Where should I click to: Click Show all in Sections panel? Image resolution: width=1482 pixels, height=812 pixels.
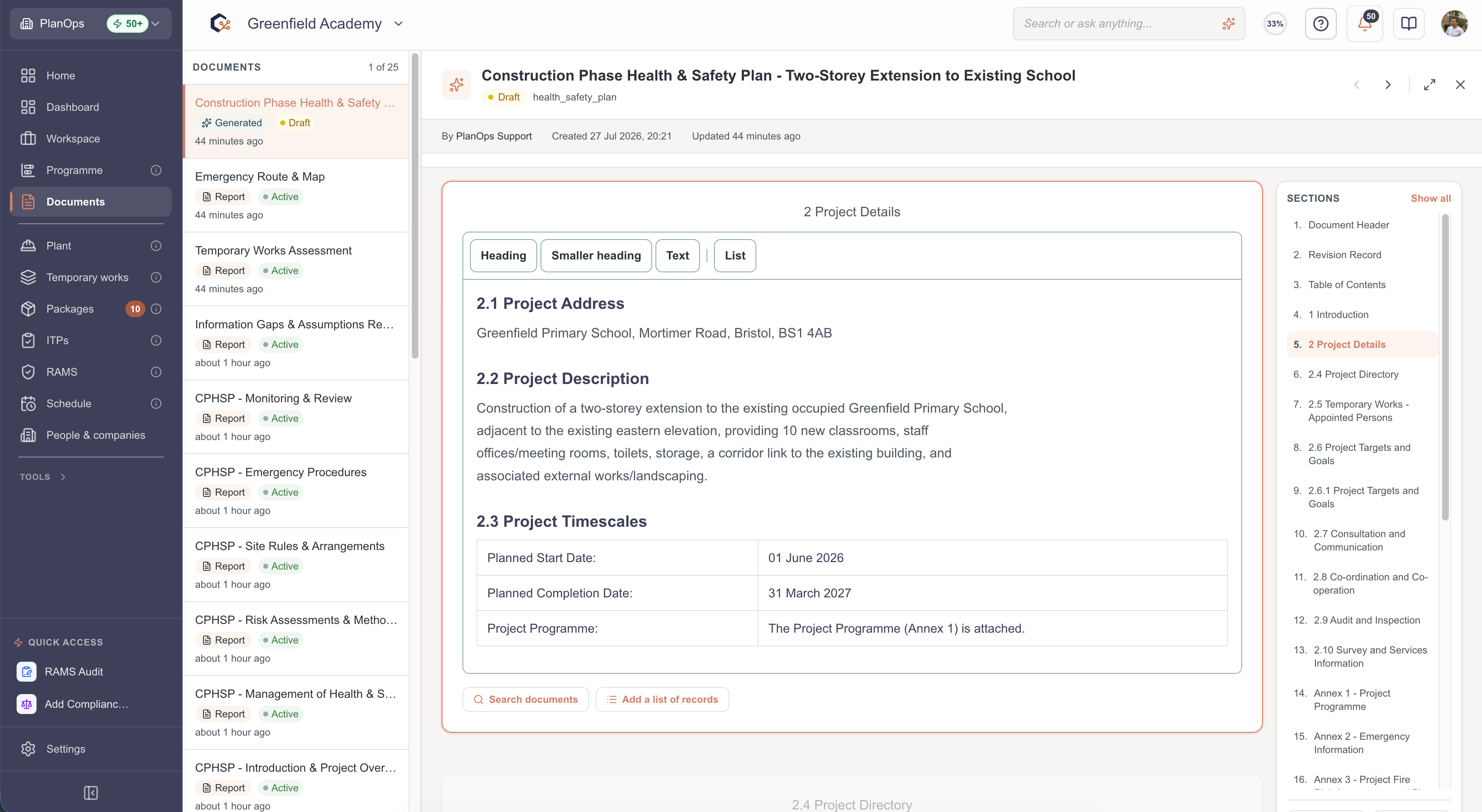click(1430, 198)
